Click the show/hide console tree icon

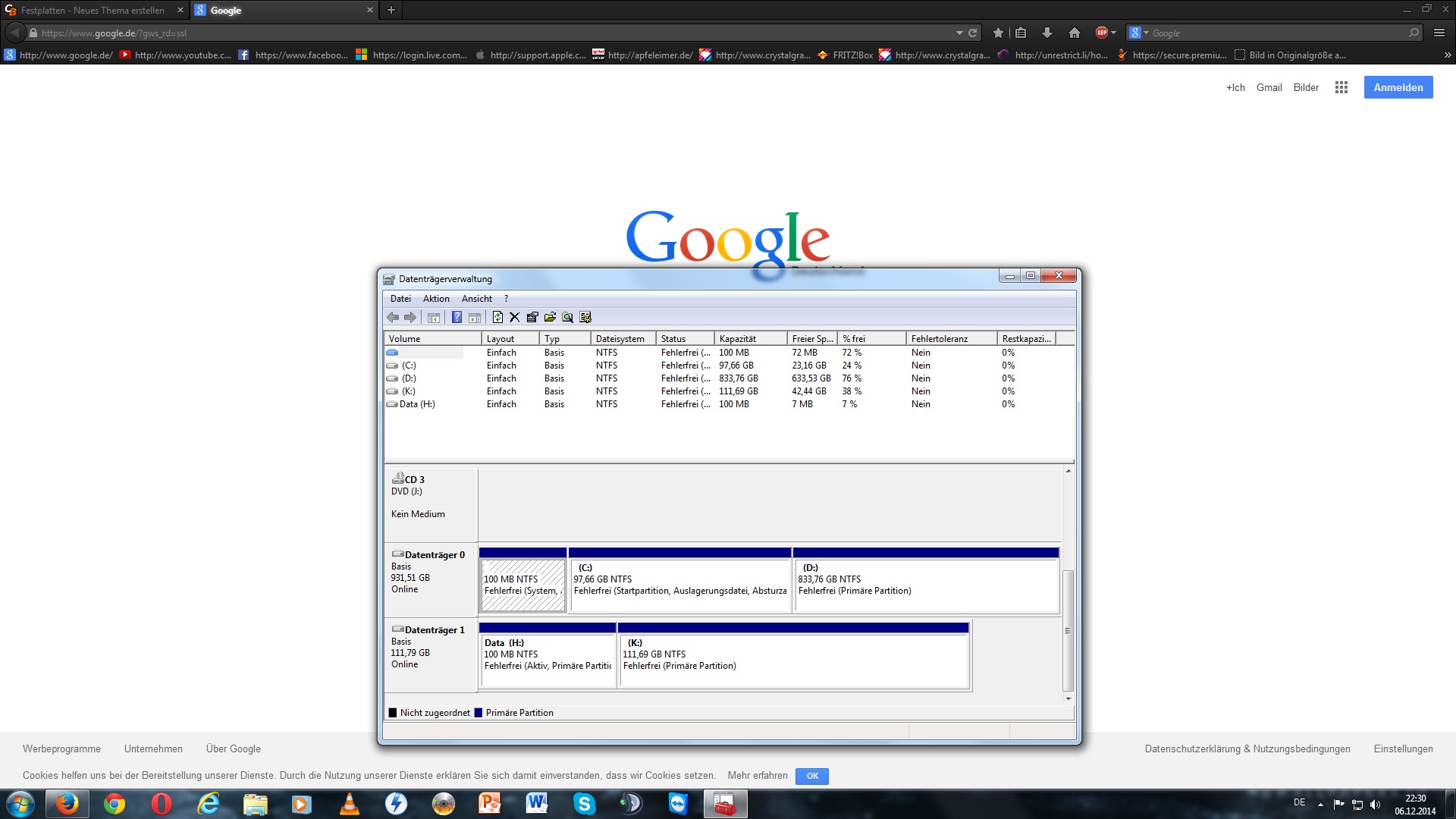[434, 317]
